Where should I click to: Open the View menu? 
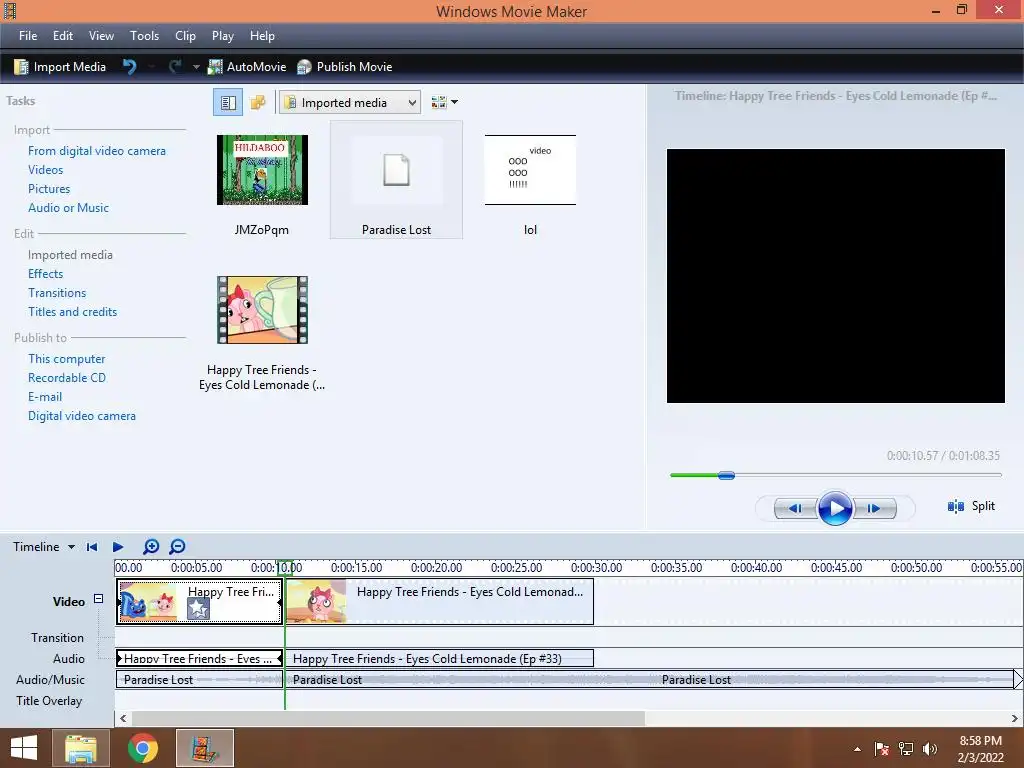click(x=101, y=36)
